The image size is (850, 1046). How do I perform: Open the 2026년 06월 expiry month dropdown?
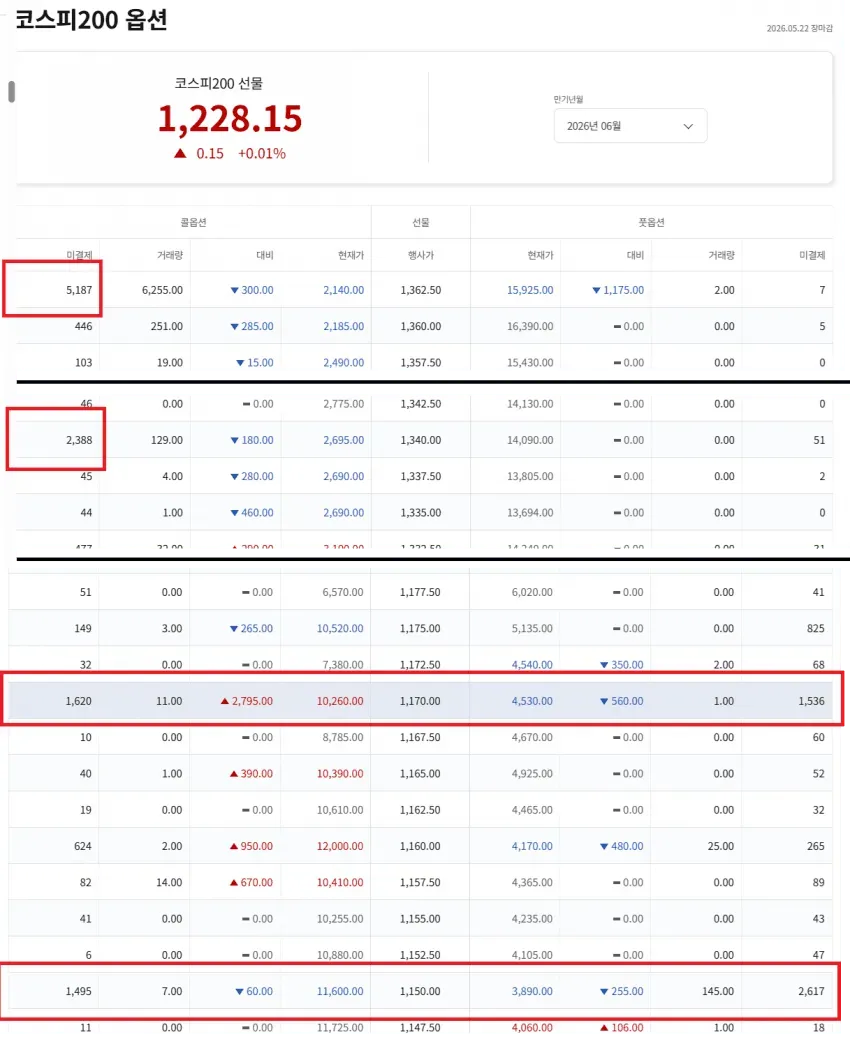[630, 126]
